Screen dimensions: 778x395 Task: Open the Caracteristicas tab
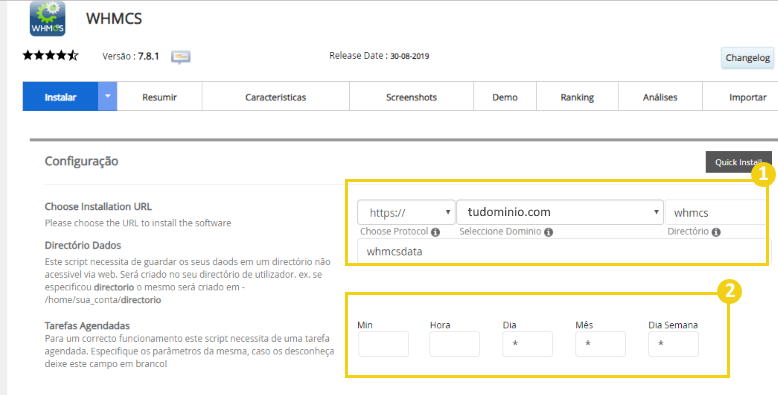coord(275,97)
